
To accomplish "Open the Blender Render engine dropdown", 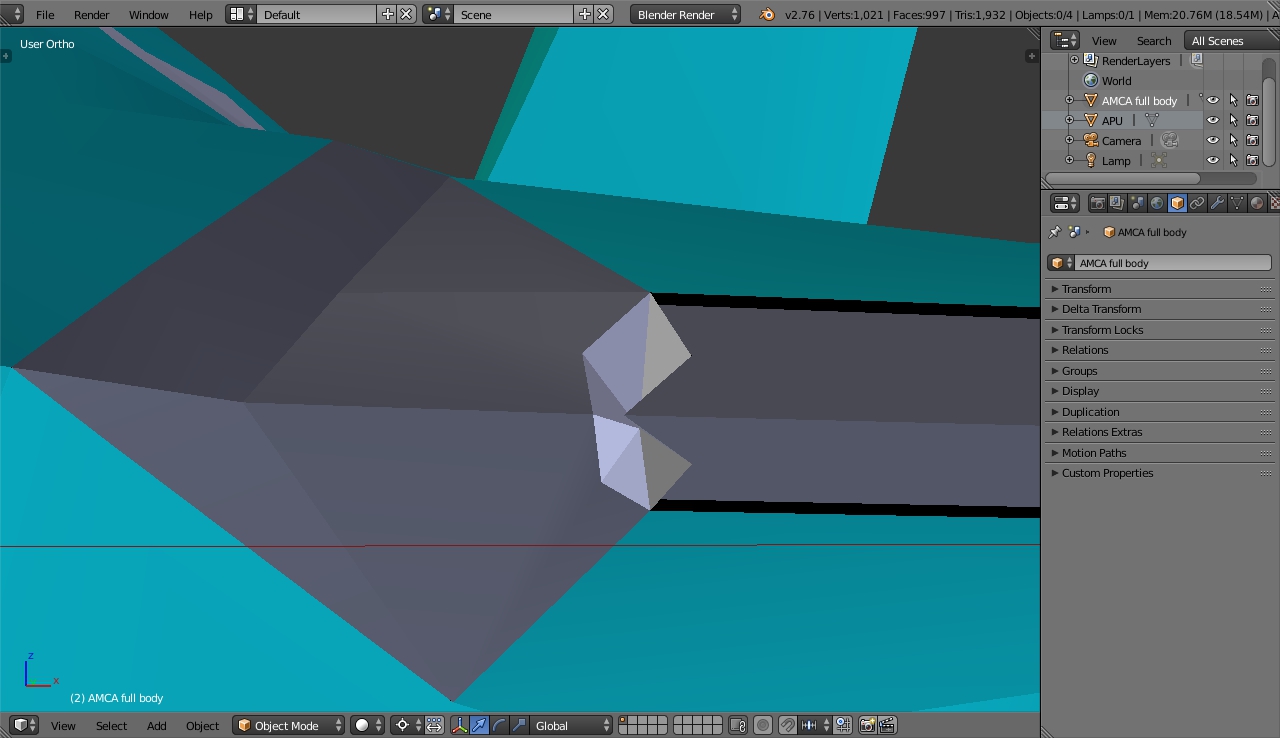I will [686, 14].
